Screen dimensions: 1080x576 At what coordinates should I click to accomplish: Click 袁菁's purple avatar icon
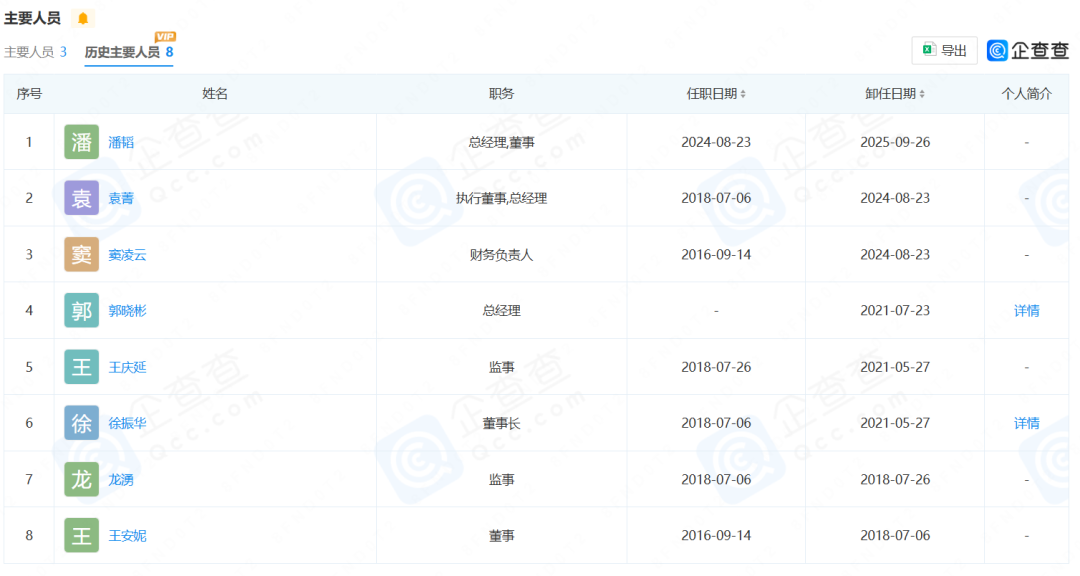click(x=80, y=198)
